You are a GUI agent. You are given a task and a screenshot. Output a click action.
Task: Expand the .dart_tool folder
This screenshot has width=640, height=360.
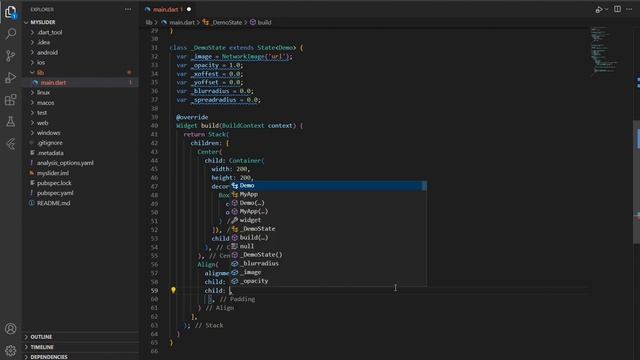coord(80,32)
